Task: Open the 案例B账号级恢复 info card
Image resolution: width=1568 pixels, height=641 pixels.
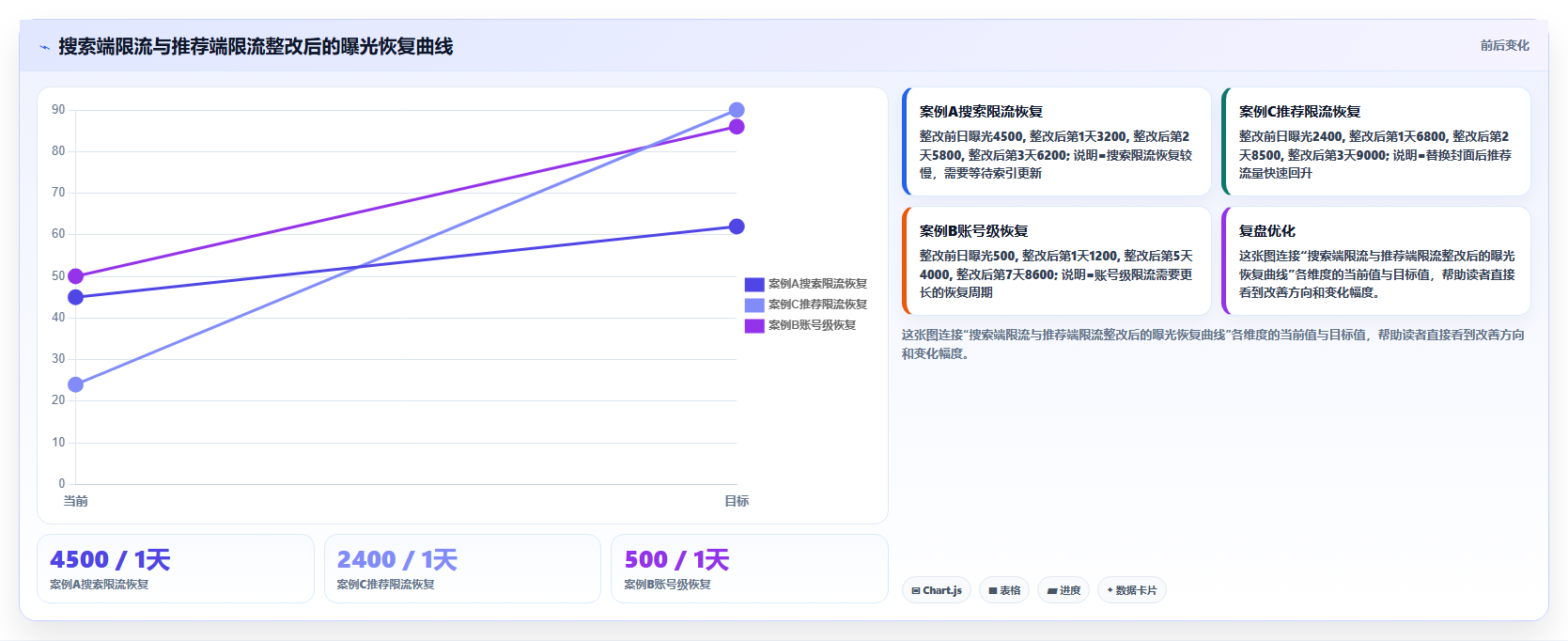Action: 1056,260
